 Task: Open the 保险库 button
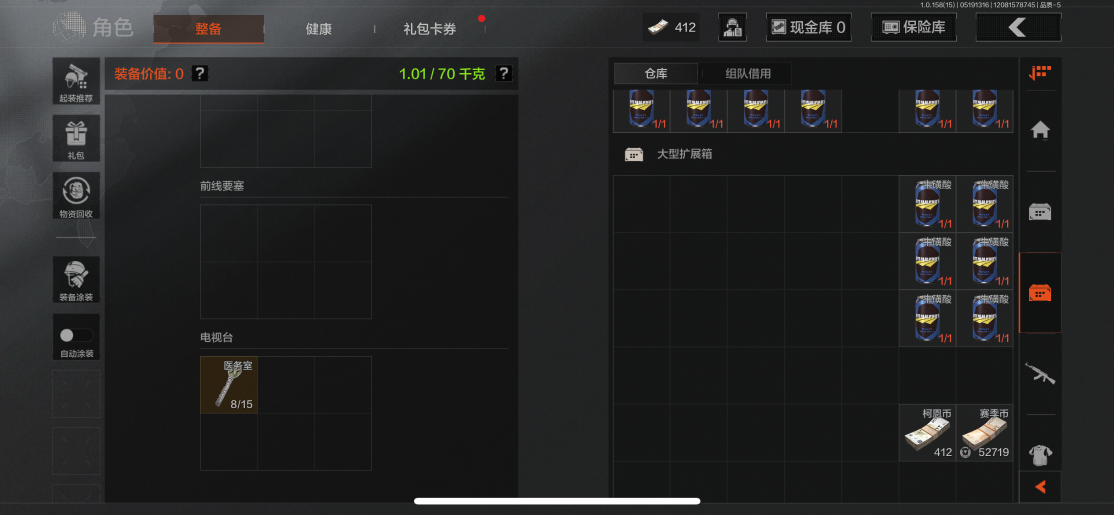coord(914,28)
